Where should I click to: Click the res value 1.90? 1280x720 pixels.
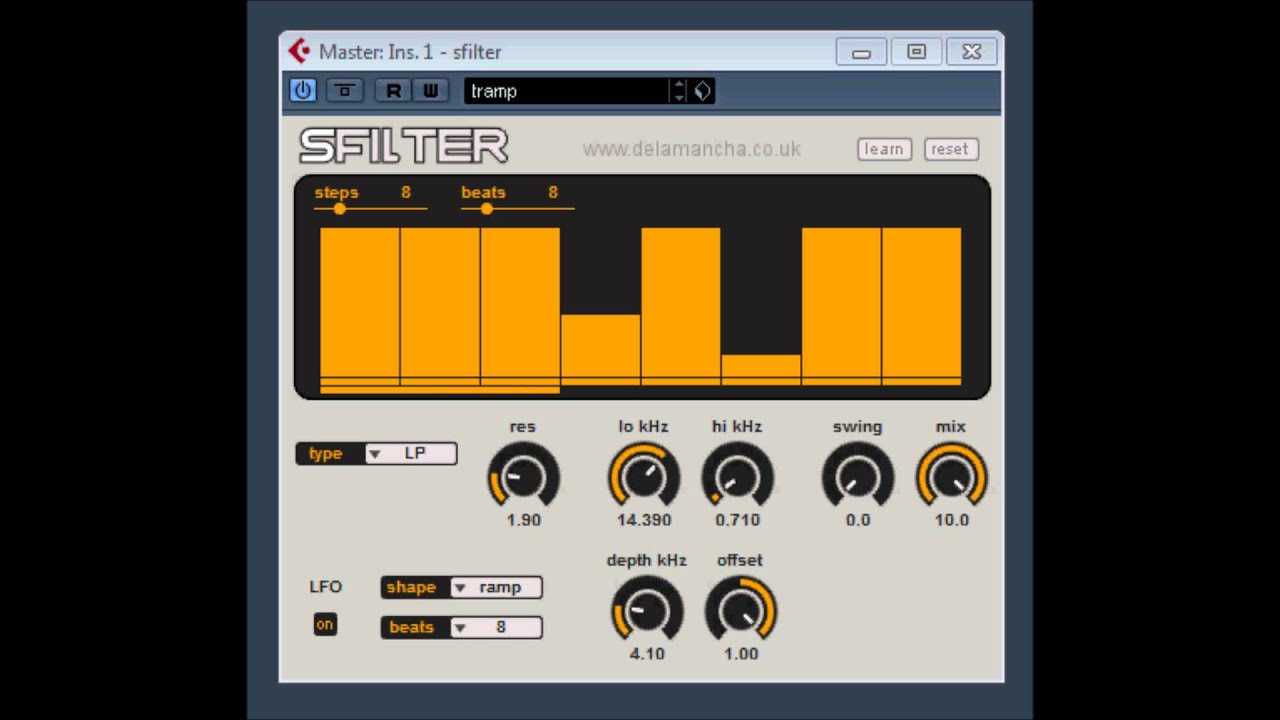click(x=523, y=520)
